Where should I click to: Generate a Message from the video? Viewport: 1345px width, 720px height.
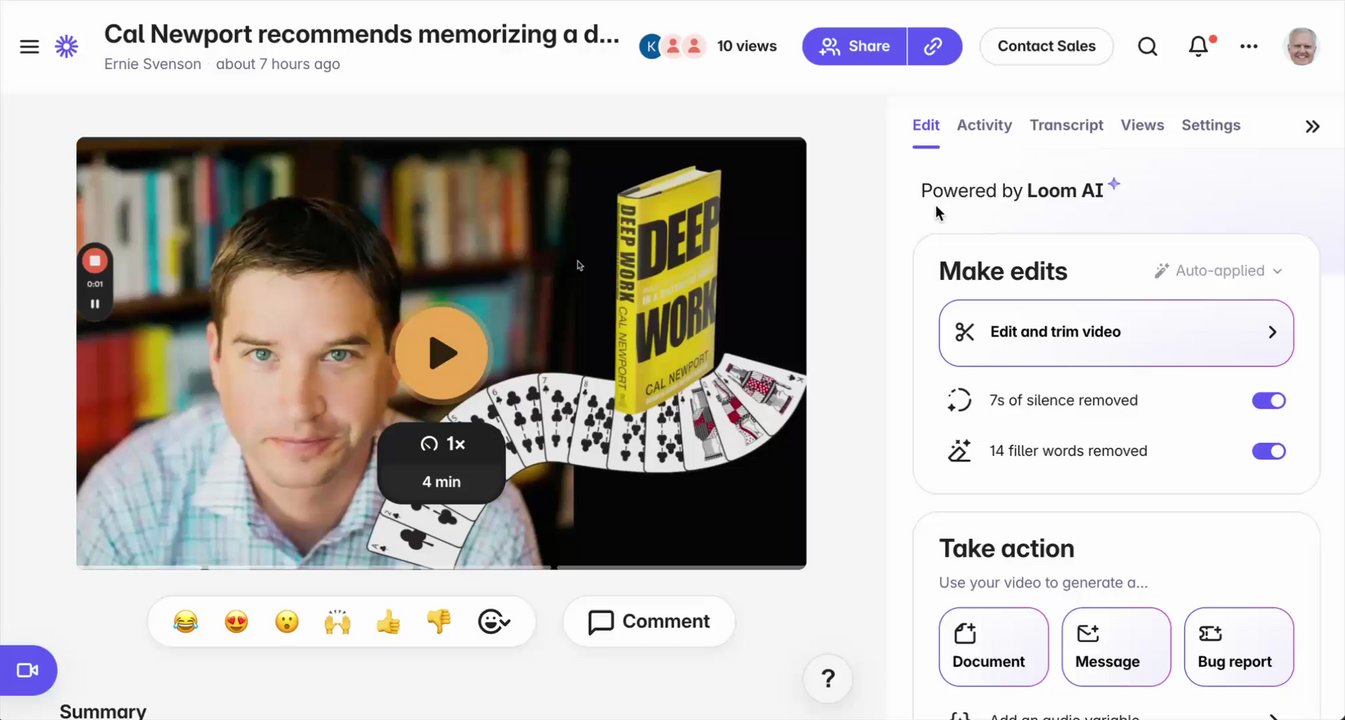[1116, 647]
